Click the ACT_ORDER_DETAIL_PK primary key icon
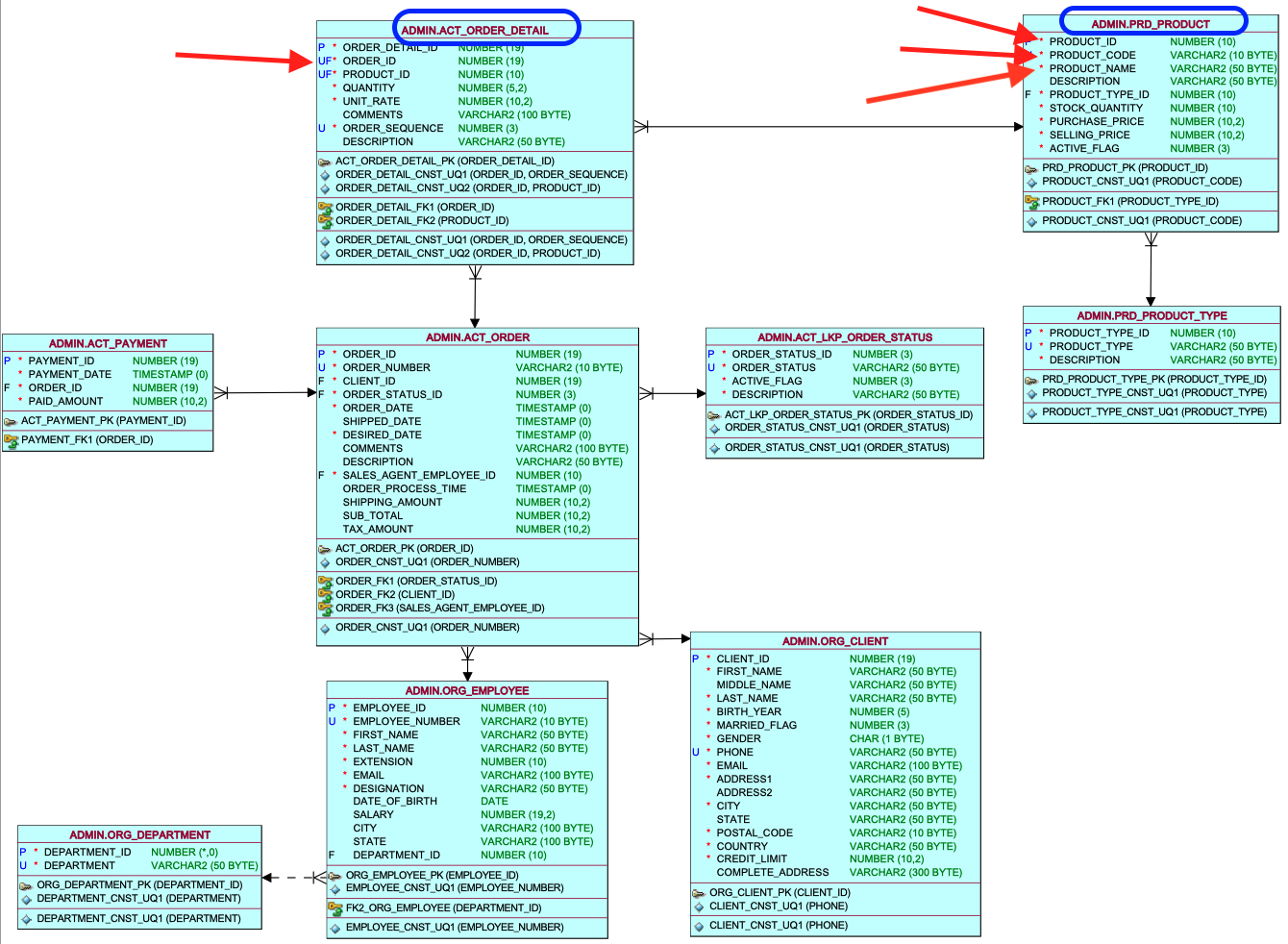 [x=325, y=161]
